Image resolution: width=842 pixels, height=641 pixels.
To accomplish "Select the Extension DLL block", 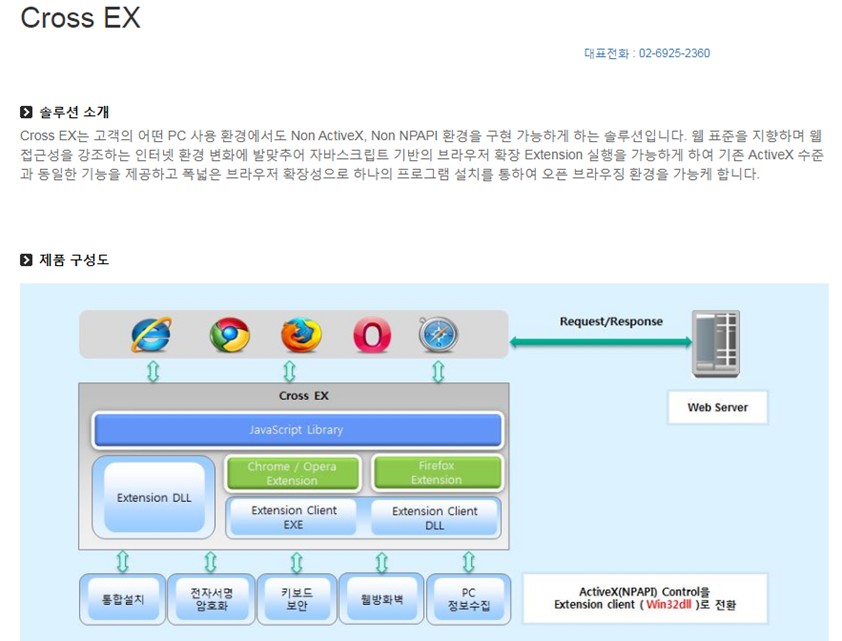I will pos(154,498).
